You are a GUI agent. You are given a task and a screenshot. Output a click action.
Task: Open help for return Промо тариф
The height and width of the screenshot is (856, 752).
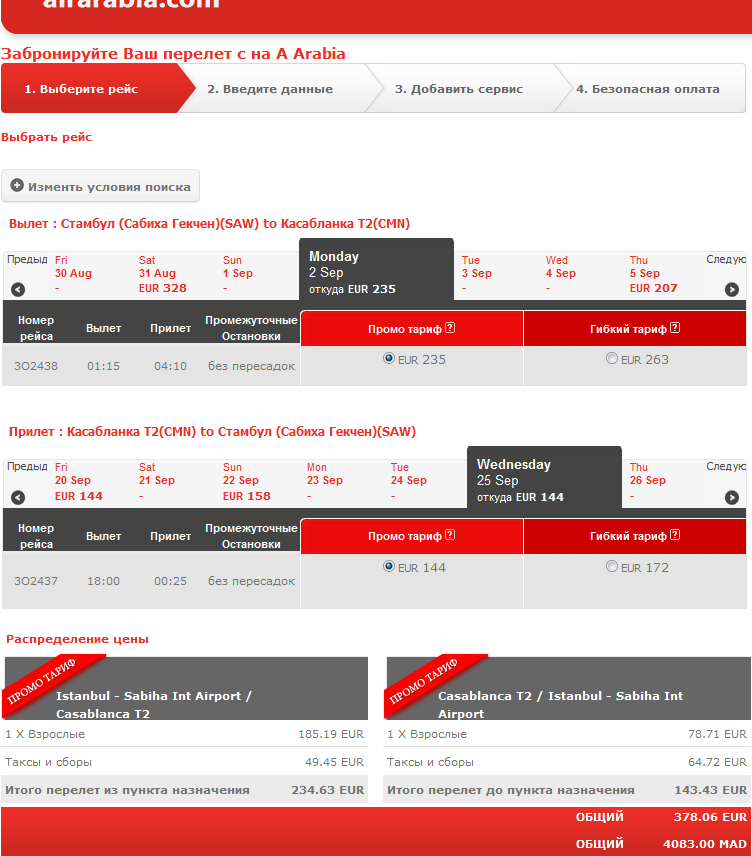(x=450, y=535)
